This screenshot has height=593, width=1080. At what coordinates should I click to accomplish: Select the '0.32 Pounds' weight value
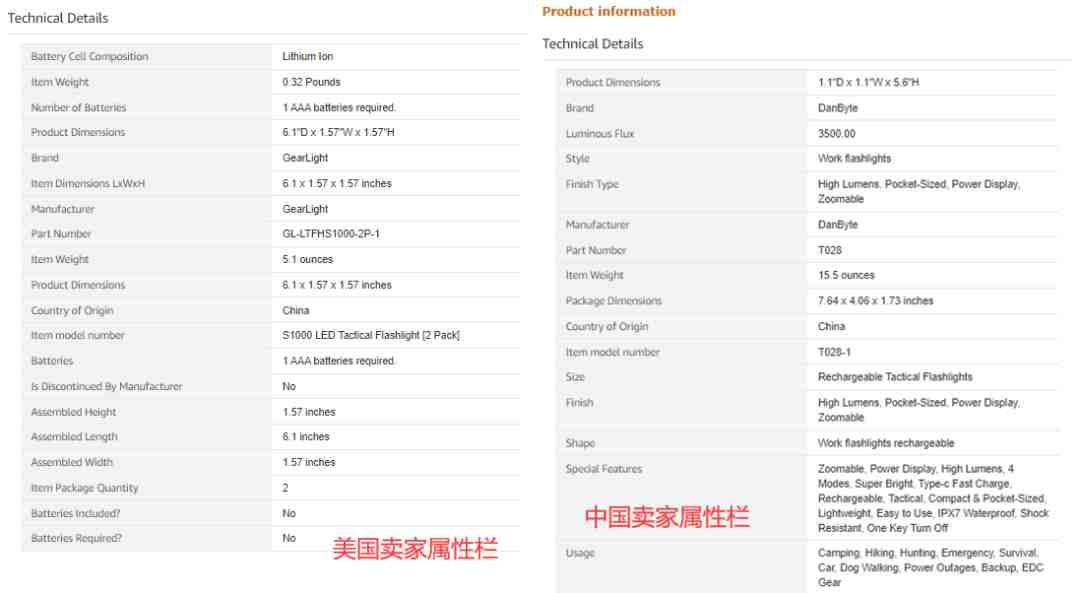tap(311, 82)
